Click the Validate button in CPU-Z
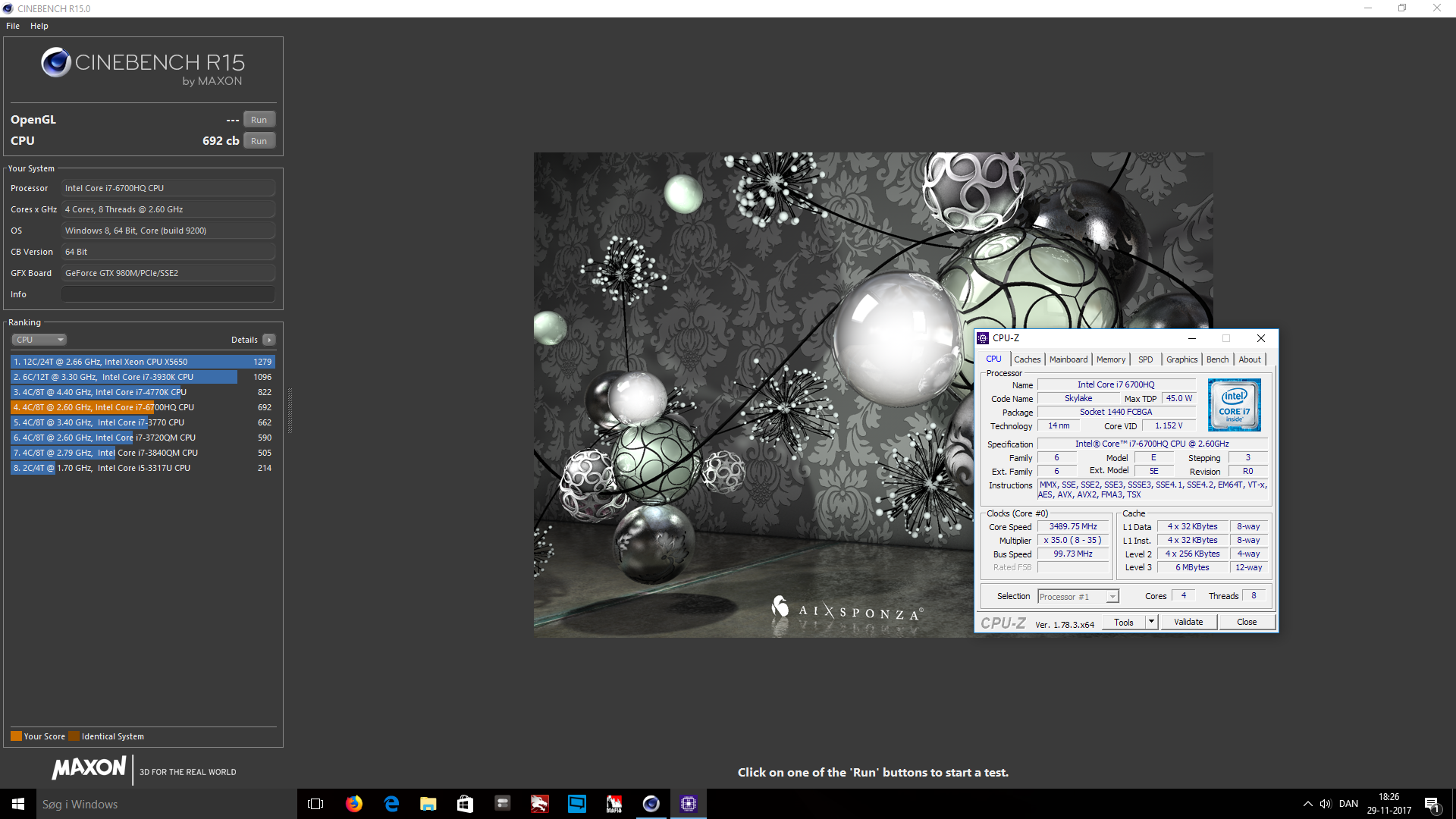The image size is (1456, 819). 1188,623
